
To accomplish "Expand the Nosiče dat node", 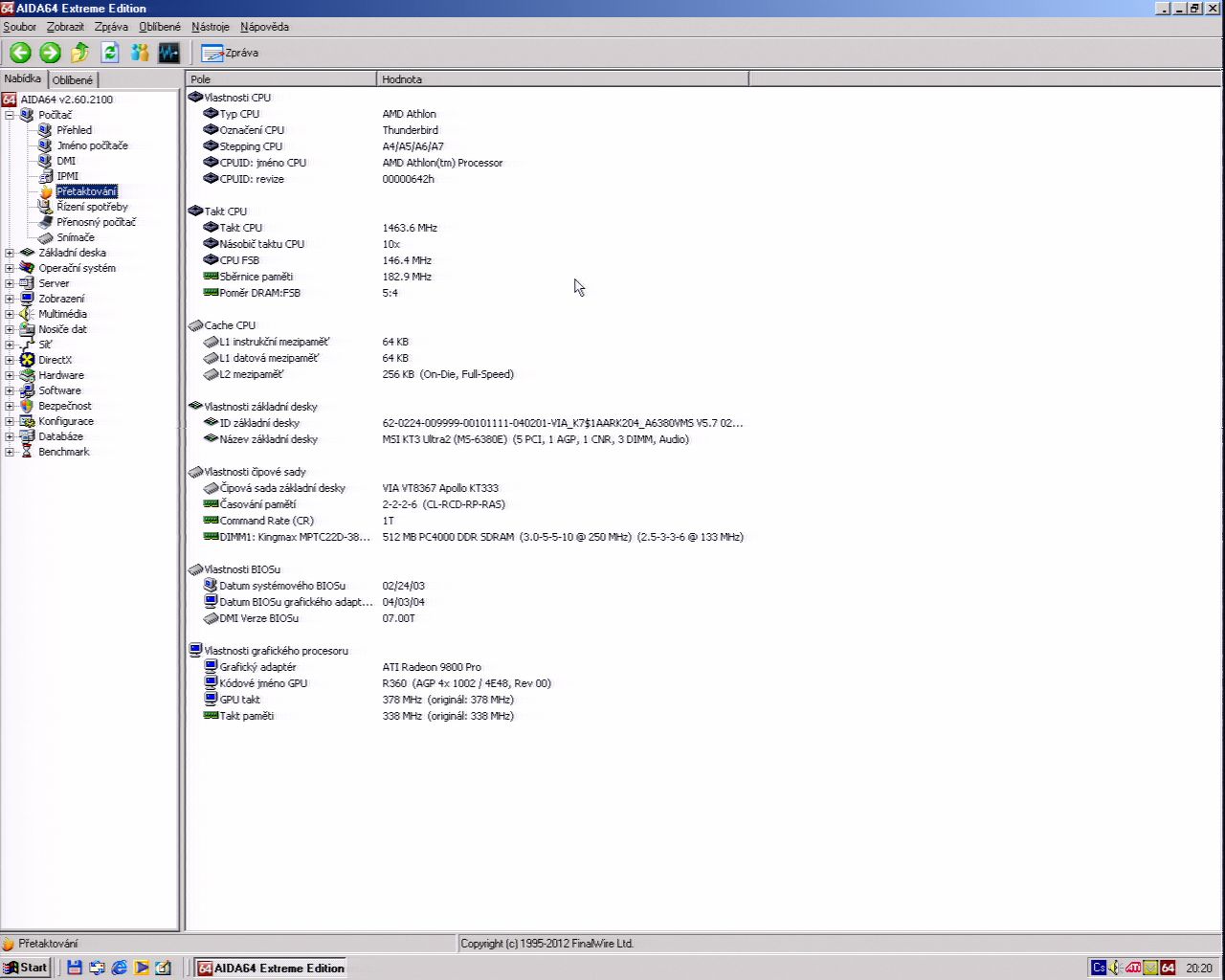I will (x=10, y=329).
